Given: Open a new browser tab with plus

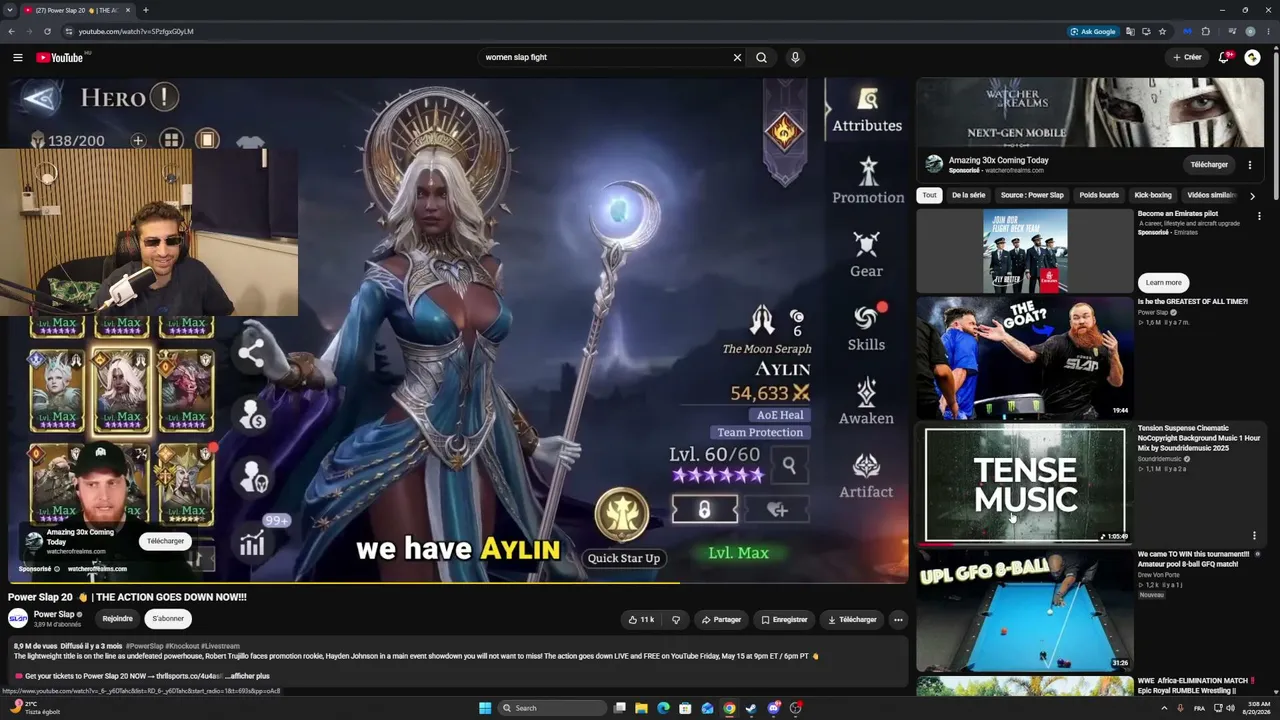Looking at the screenshot, I should pyautogui.click(x=145, y=10).
